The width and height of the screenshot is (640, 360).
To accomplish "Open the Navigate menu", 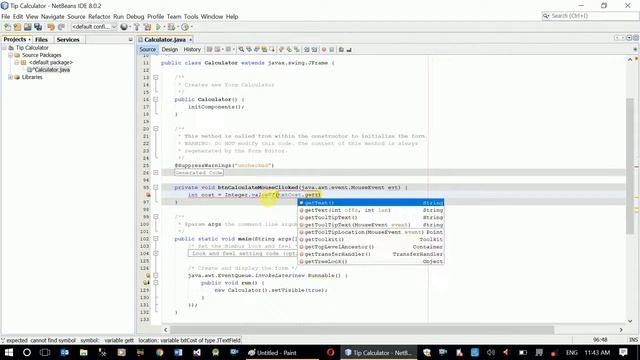I will [53, 17].
